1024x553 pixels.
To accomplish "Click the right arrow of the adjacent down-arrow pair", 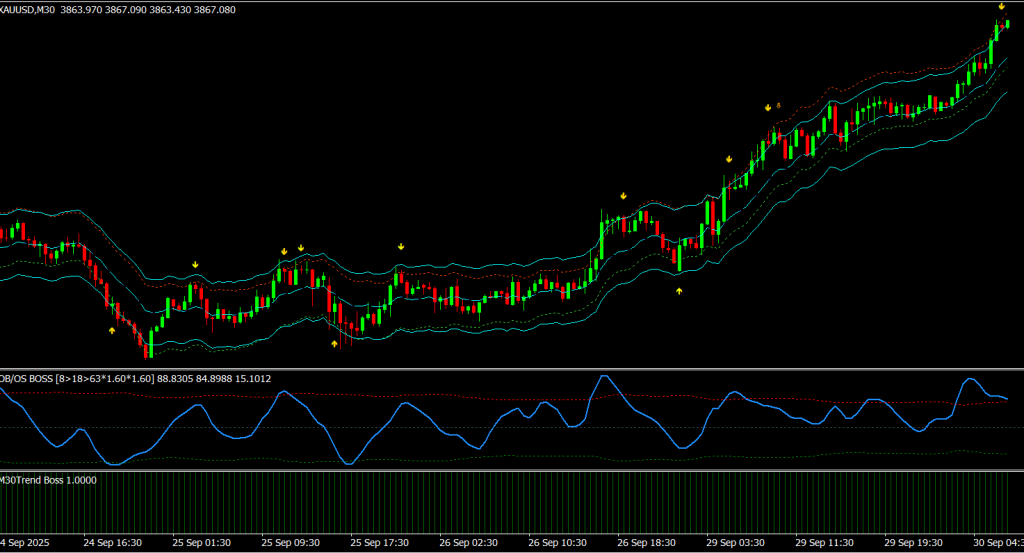I will (x=300, y=247).
